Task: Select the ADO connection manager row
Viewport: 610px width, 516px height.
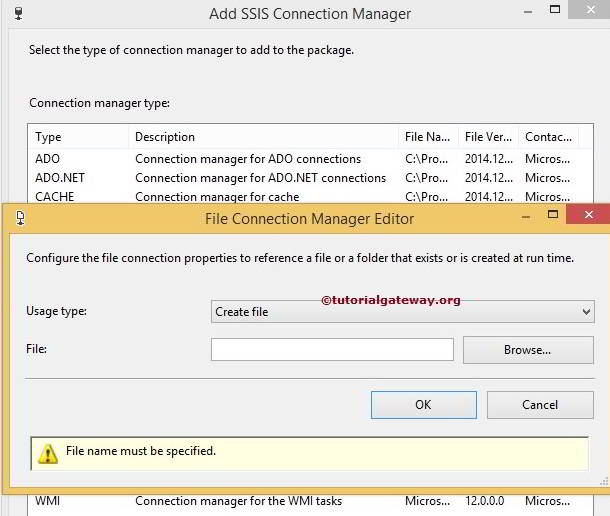Action: click(x=310, y=159)
